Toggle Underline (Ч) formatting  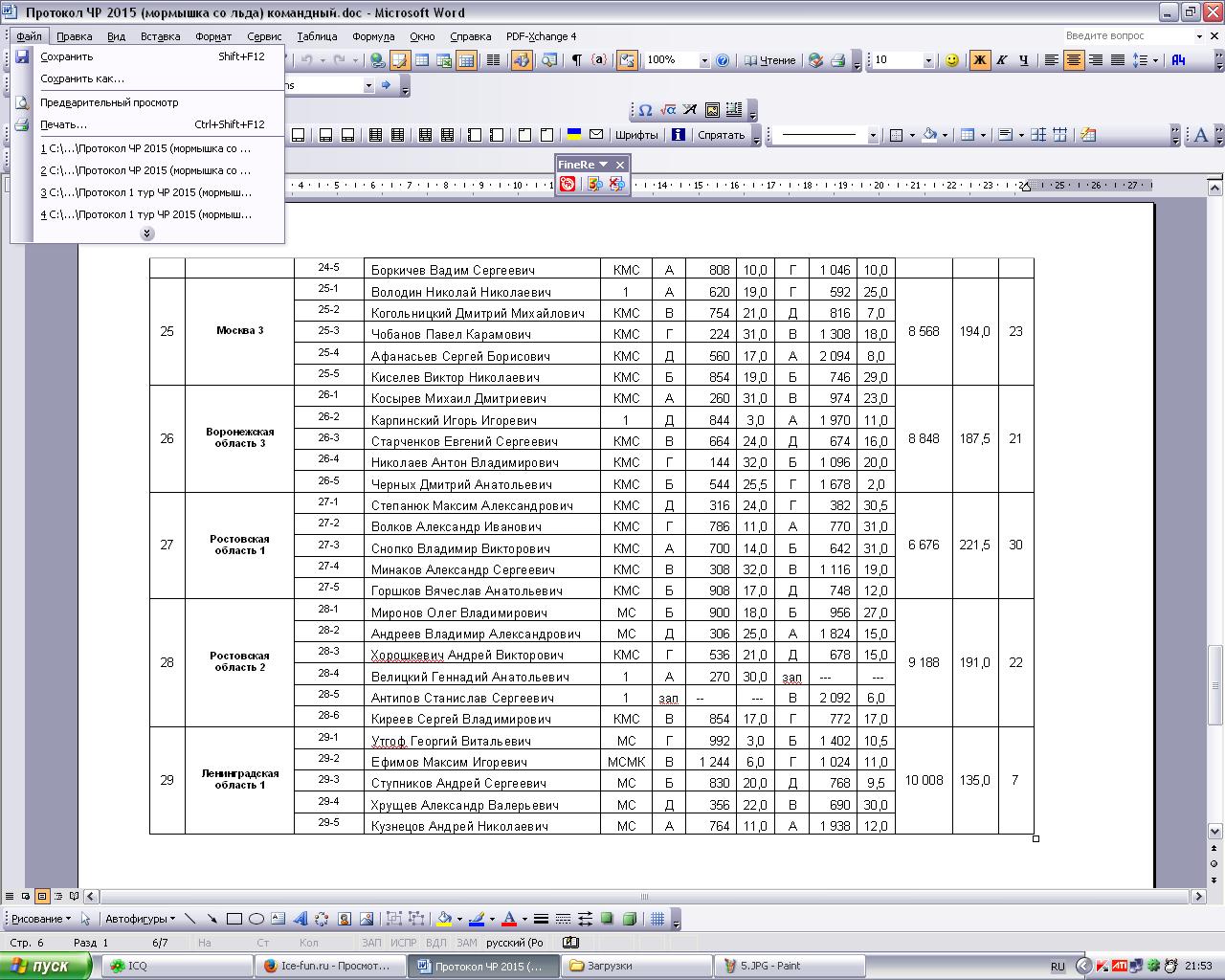(1023, 60)
